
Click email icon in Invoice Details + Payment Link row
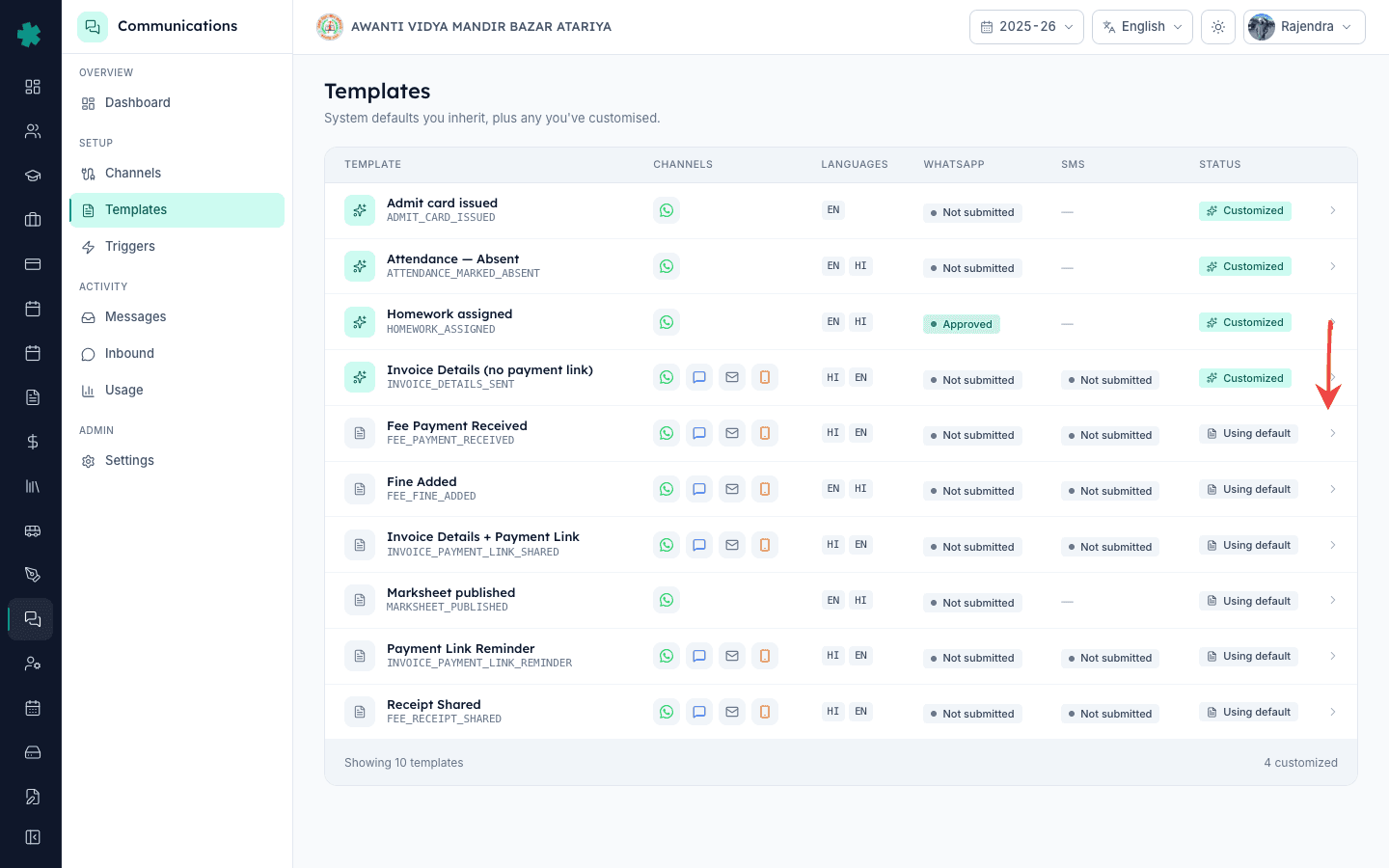(x=732, y=545)
